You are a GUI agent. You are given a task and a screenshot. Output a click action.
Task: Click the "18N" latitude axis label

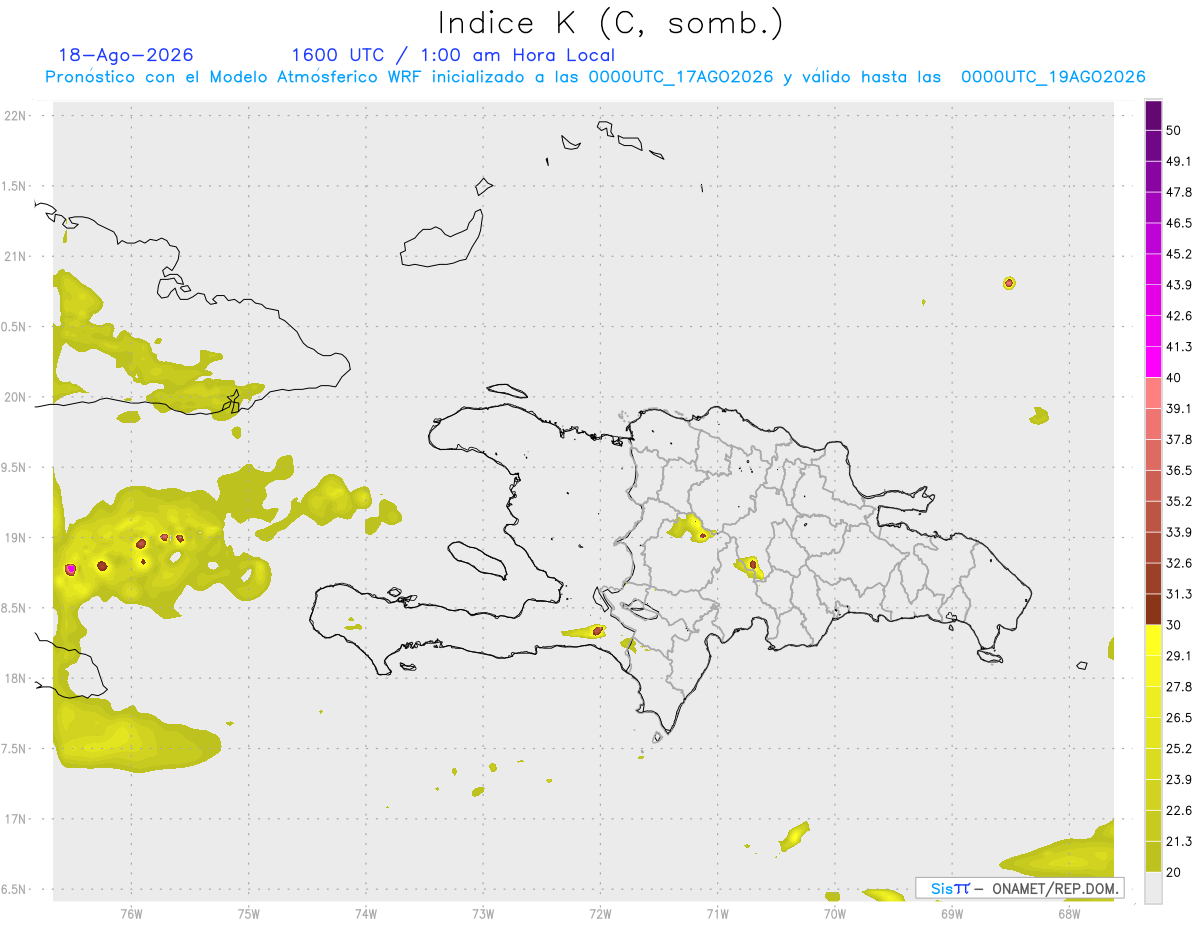pos(16,679)
